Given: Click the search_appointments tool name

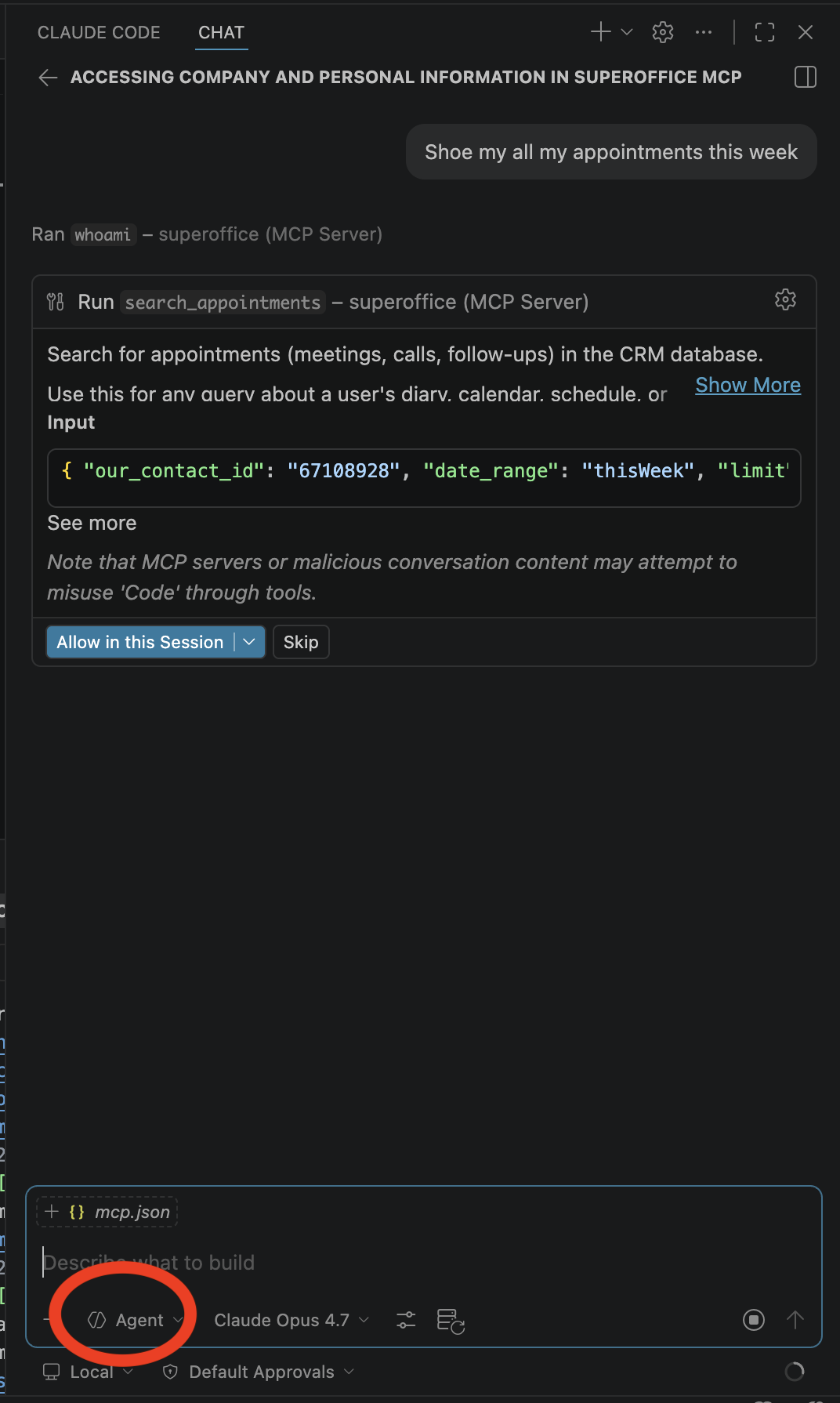Looking at the screenshot, I should click(223, 303).
